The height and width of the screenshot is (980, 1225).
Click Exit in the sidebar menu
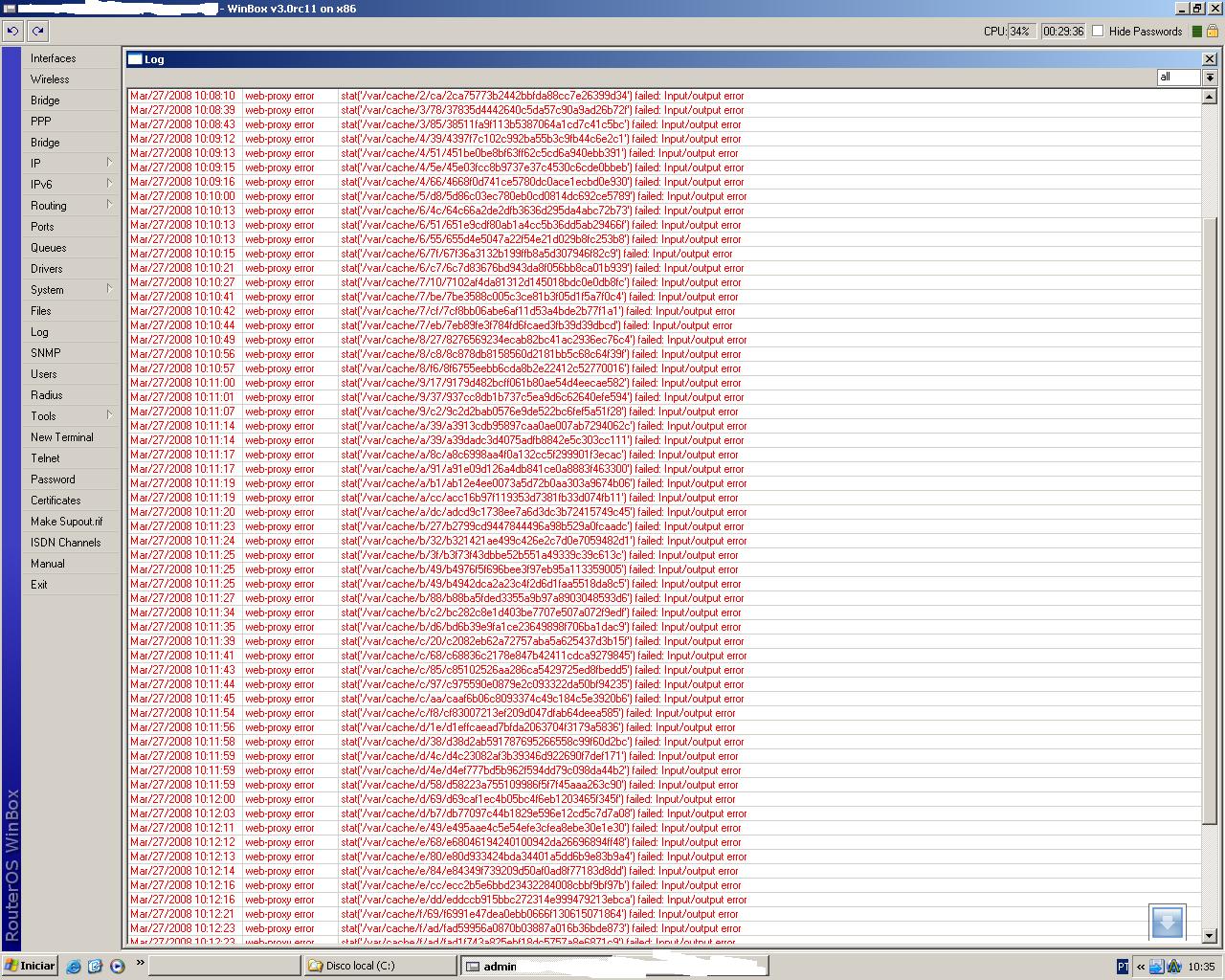coord(72,585)
